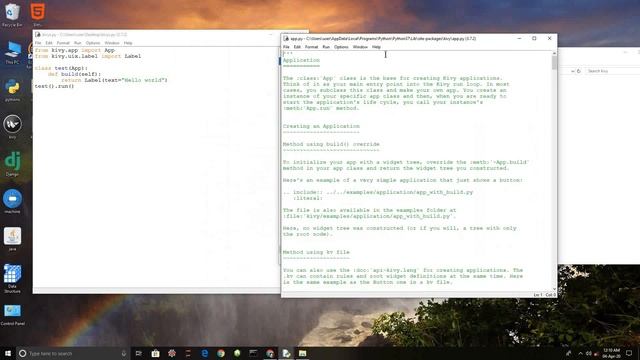Click the taskbar search box
The image size is (640, 360).
point(73,353)
